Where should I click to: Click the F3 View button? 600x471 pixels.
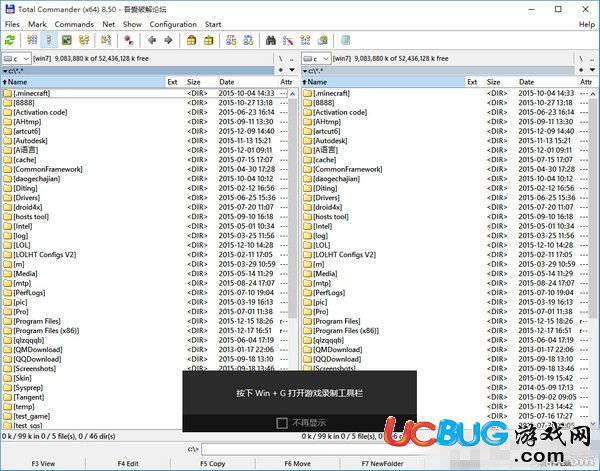pos(43,464)
